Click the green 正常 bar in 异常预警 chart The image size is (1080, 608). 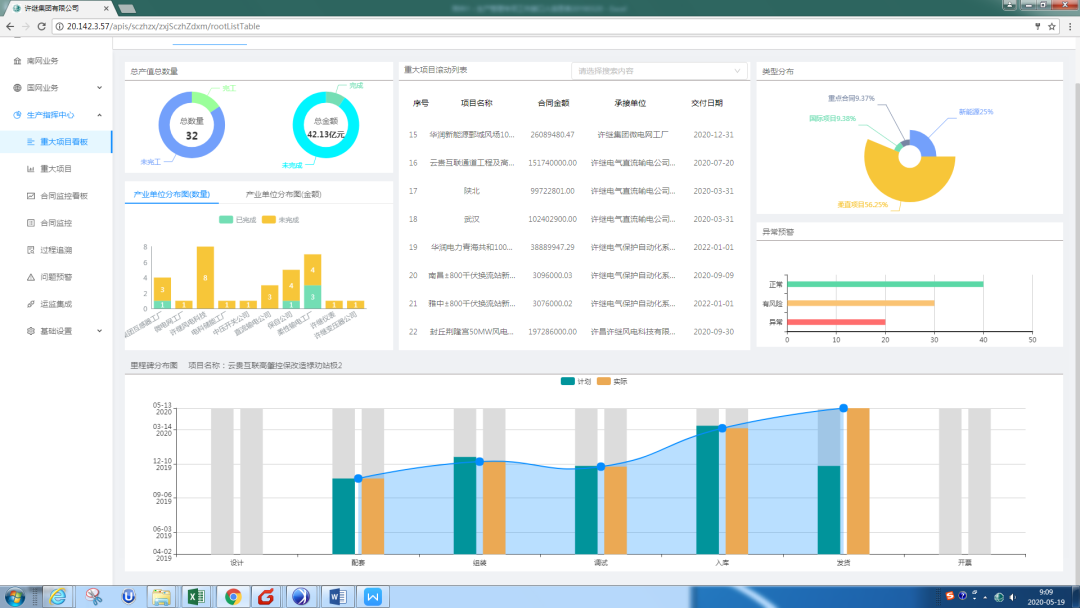click(x=884, y=284)
